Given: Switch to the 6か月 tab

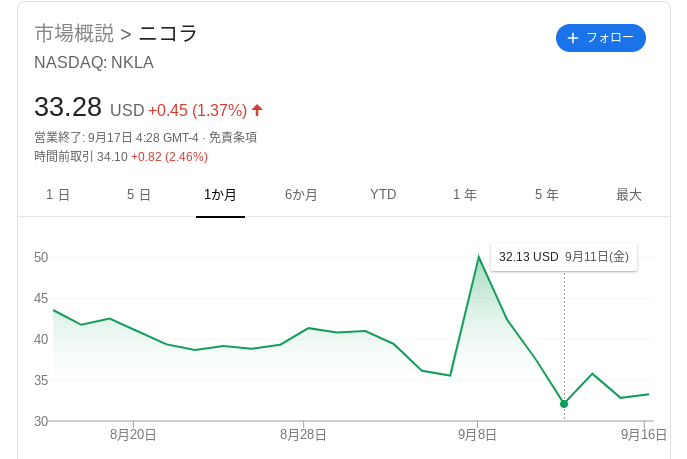Looking at the screenshot, I should [301, 194].
